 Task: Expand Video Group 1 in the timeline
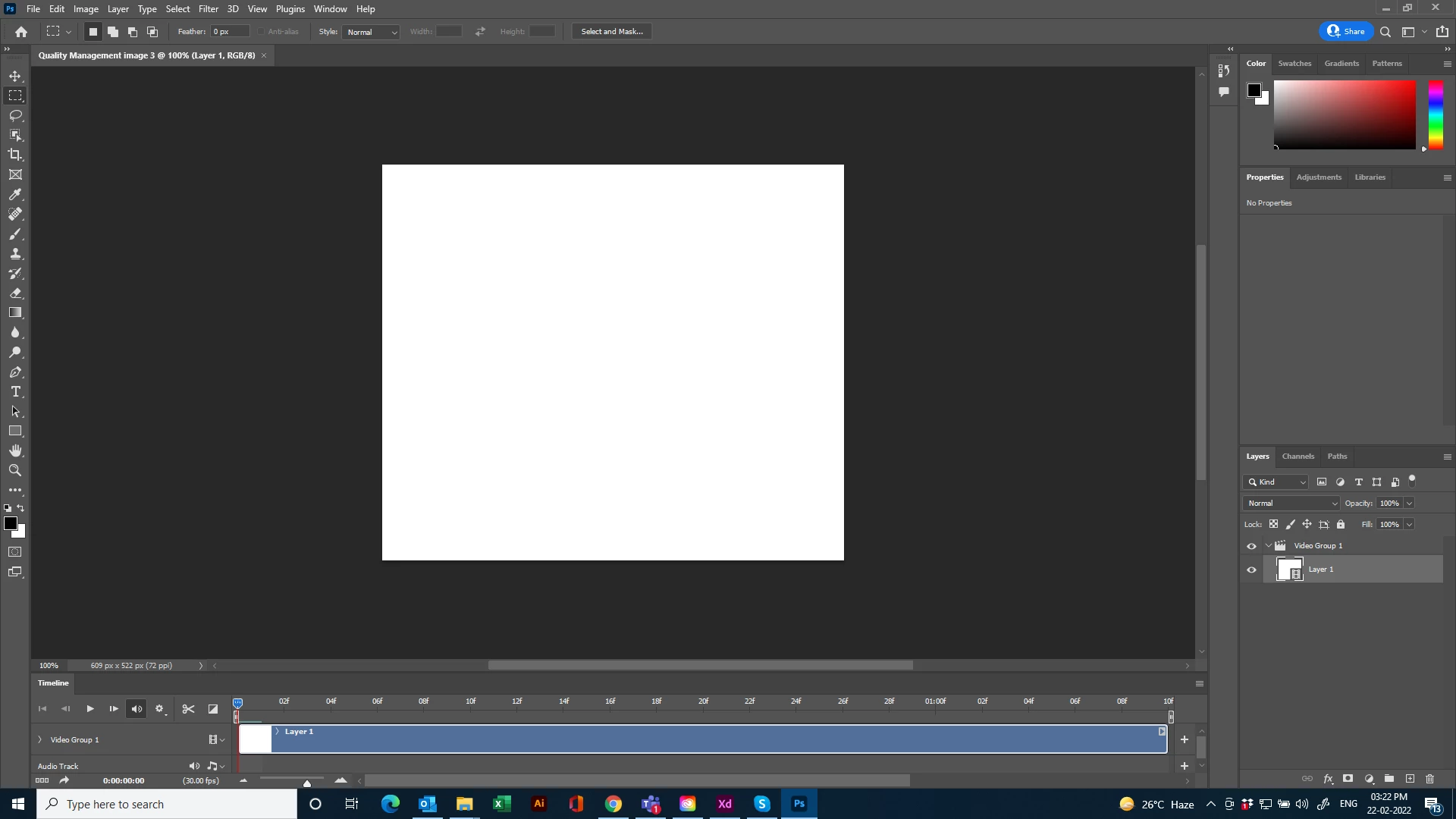pos(40,739)
